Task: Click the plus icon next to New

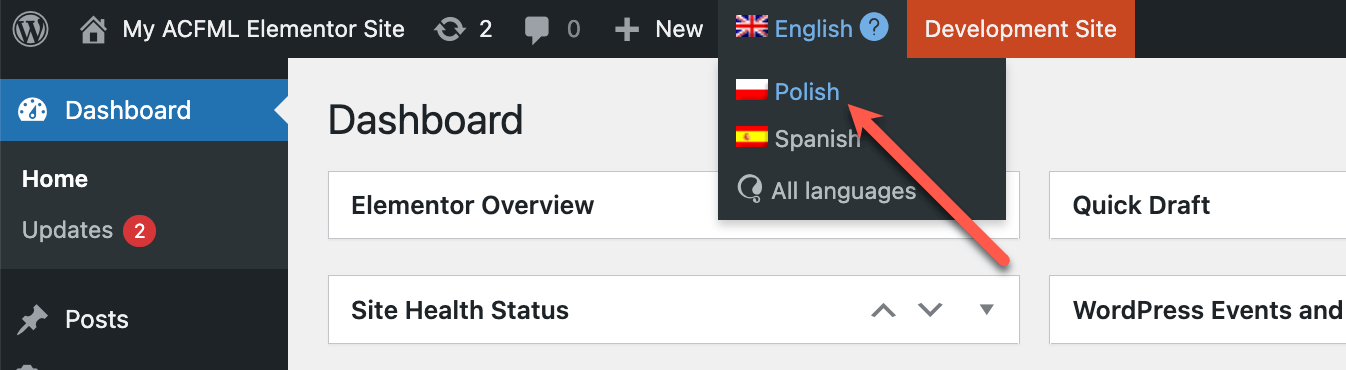Action: click(627, 30)
